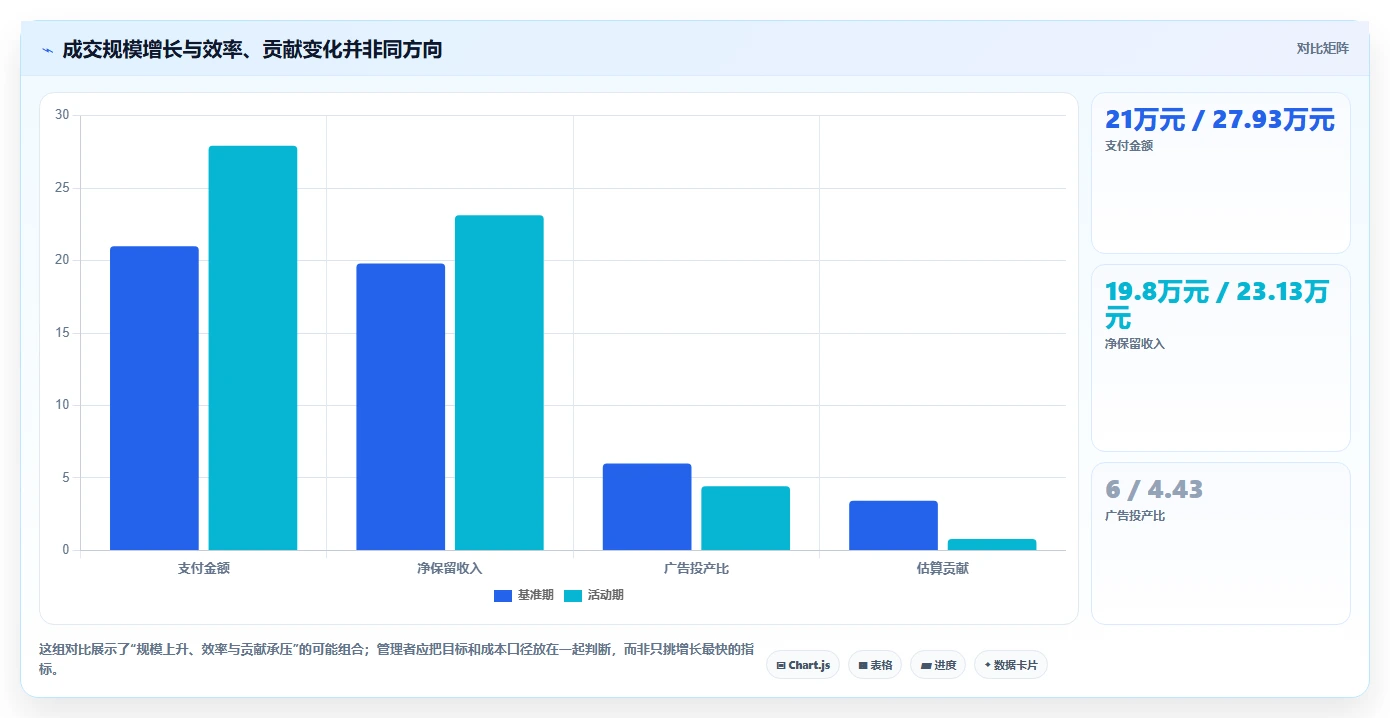Click the sparkle icon in 数据卡片 chip

(987, 665)
